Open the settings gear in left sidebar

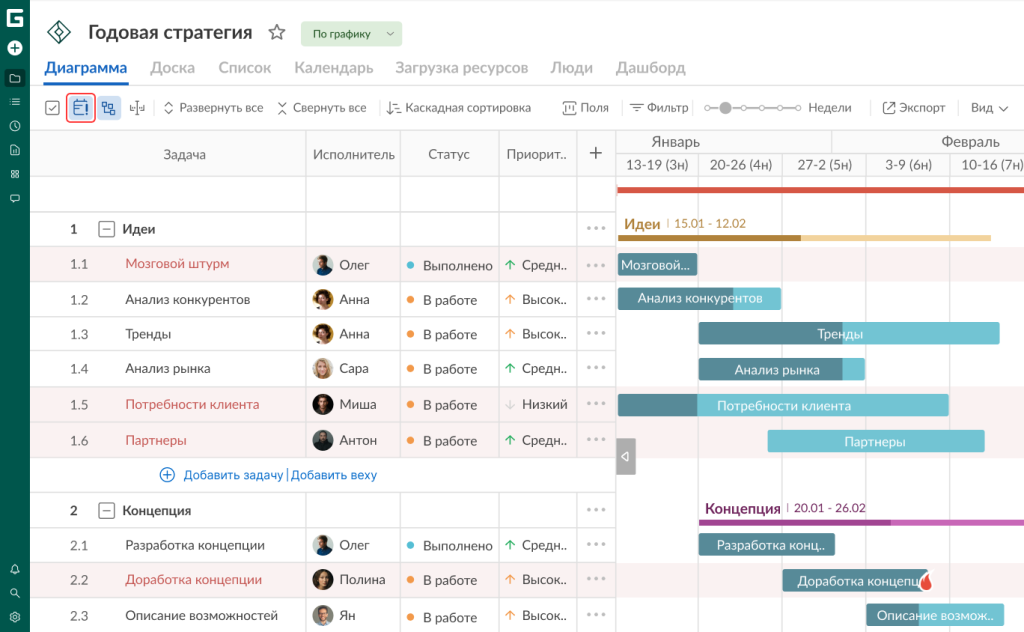14,617
